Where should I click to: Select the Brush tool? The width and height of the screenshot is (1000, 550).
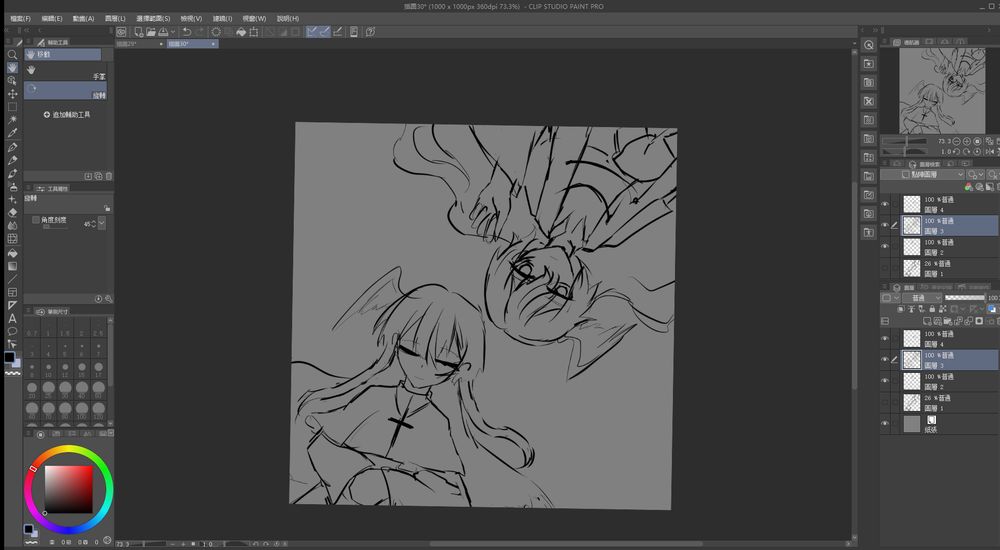tap(12, 174)
